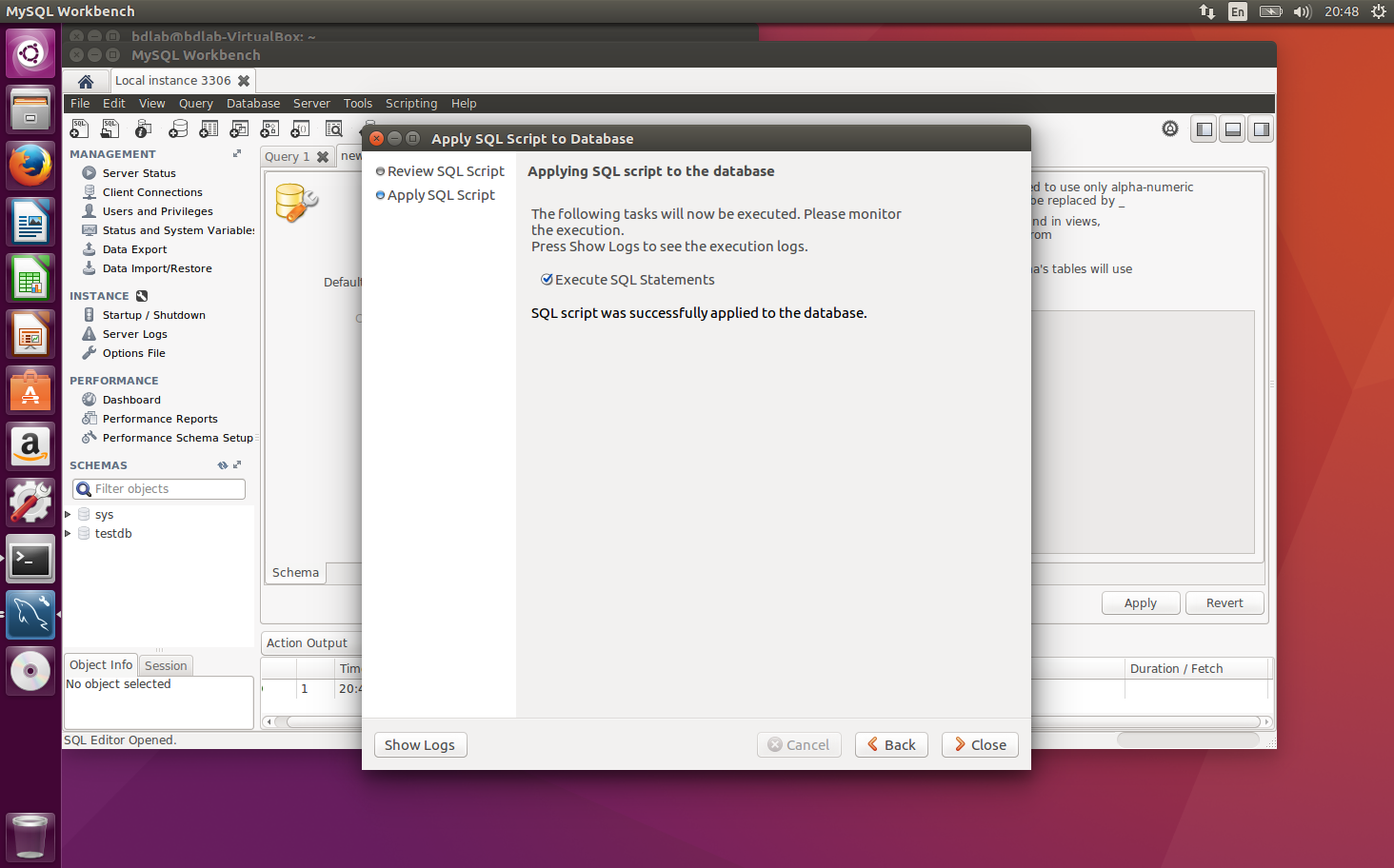
Task: Open Server Logs under Instance
Action: click(x=134, y=334)
